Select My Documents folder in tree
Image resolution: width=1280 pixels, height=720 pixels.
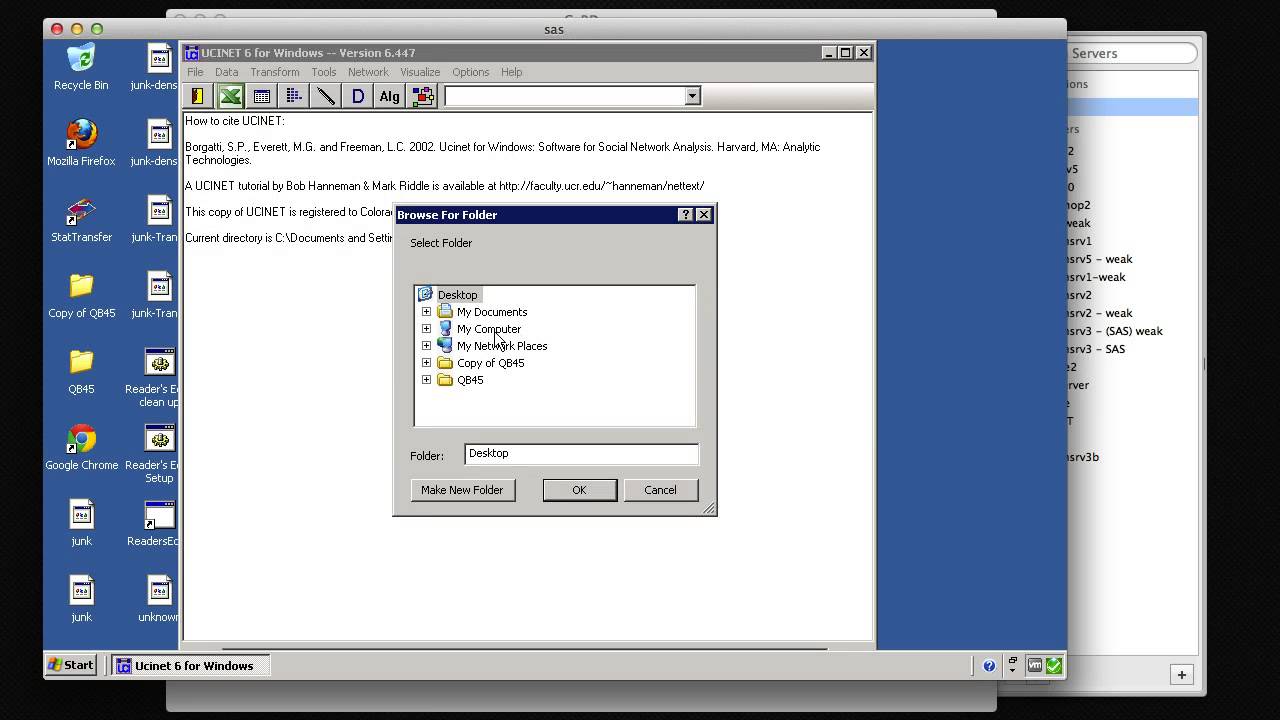click(492, 312)
